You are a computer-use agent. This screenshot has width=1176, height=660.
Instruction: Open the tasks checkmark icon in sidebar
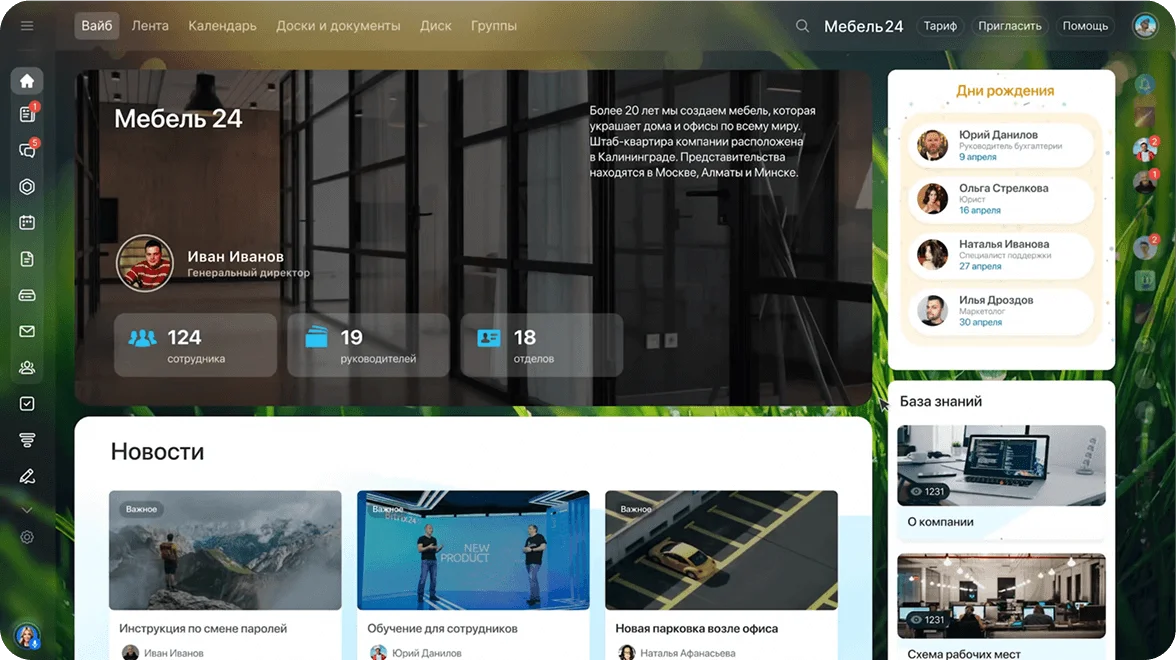27,404
